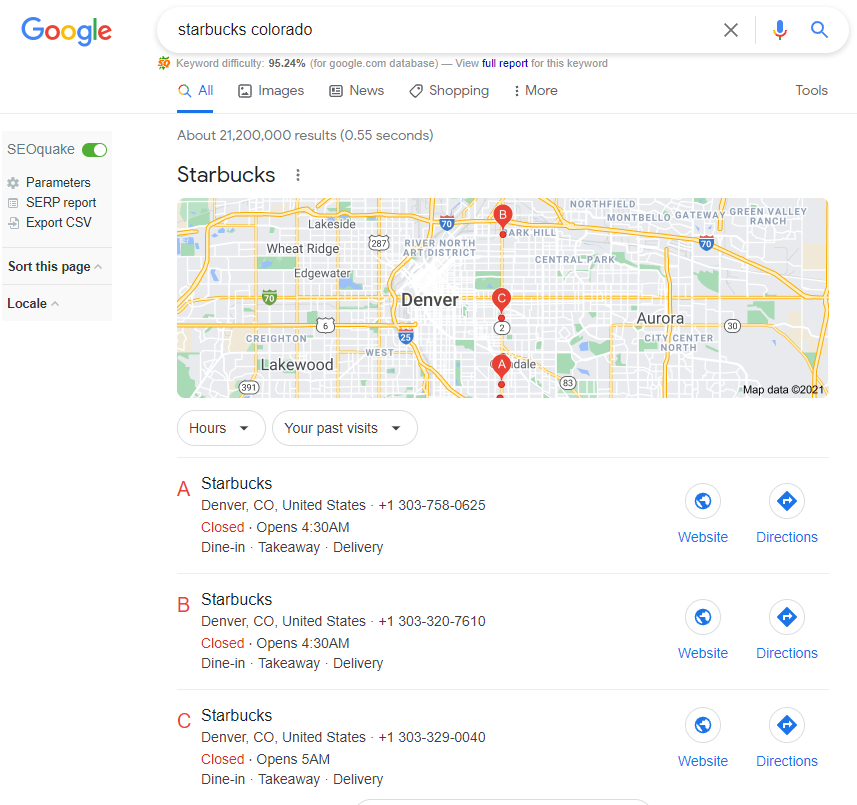Click phone number +1 303-329-0040
Viewport: 857px width, 805px height.
[432, 737]
